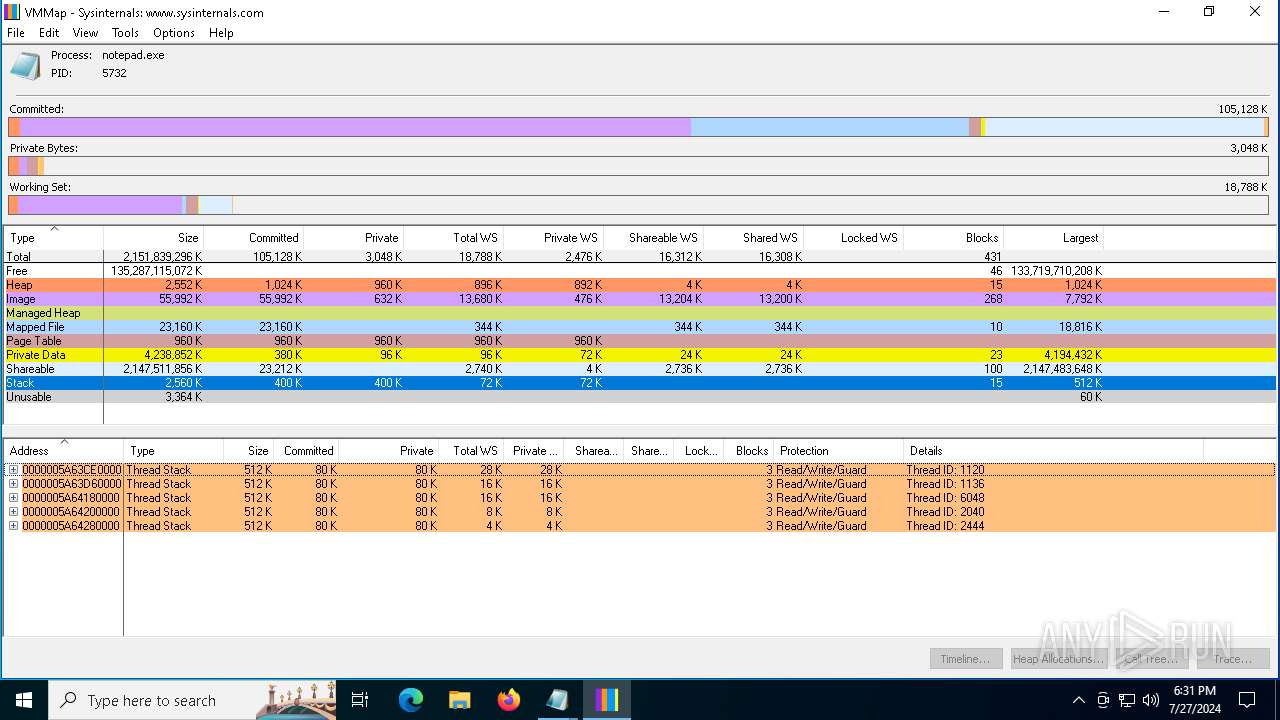Viewport: 1280px width, 720px height.
Task: Expand thread stack 0000005A63CE0000
Action: click(13, 470)
